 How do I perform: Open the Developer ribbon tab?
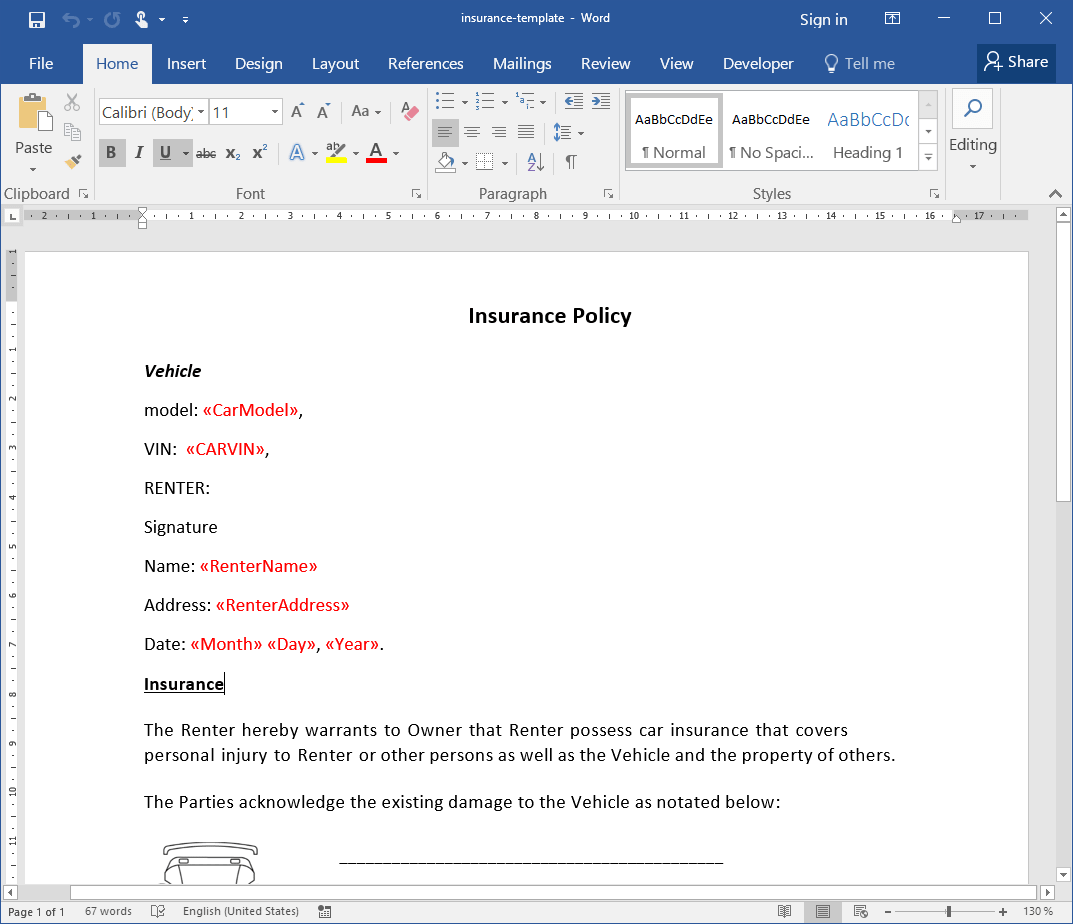point(757,63)
